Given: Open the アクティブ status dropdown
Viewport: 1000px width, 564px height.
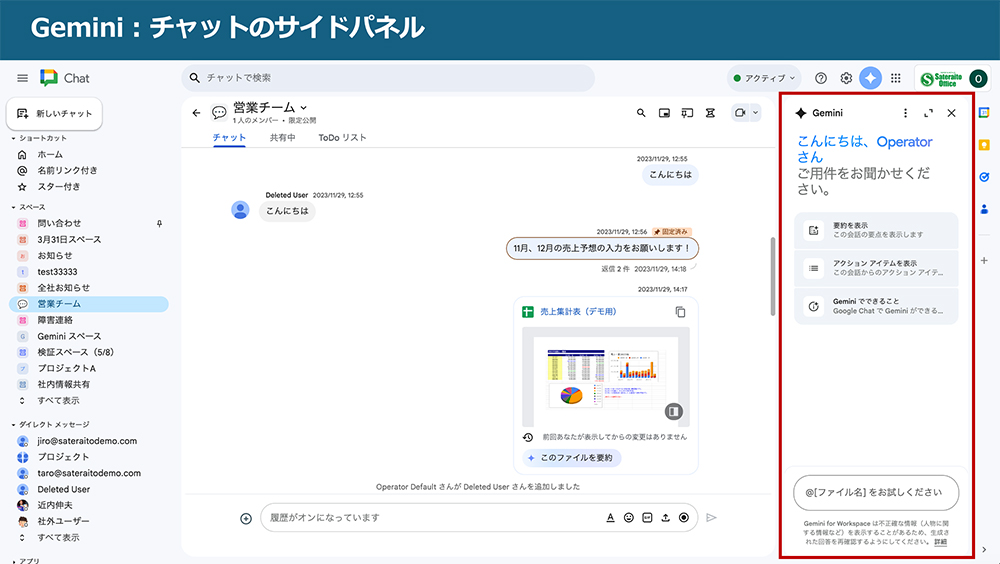Looking at the screenshot, I should (x=764, y=78).
